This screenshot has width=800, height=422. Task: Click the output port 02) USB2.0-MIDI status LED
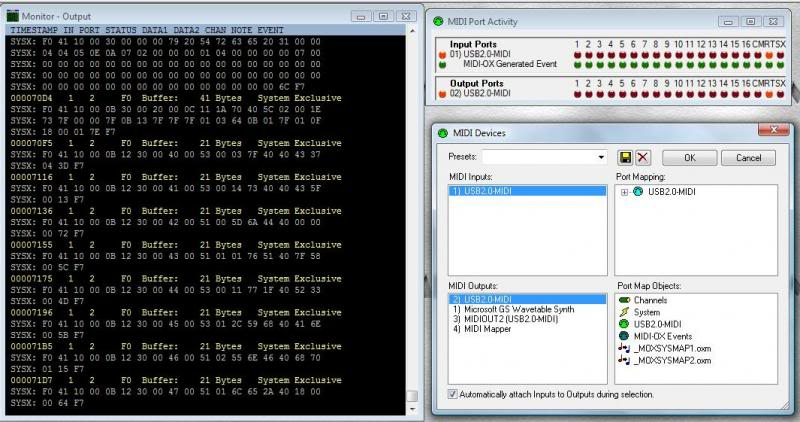pyautogui.click(x=442, y=94)
